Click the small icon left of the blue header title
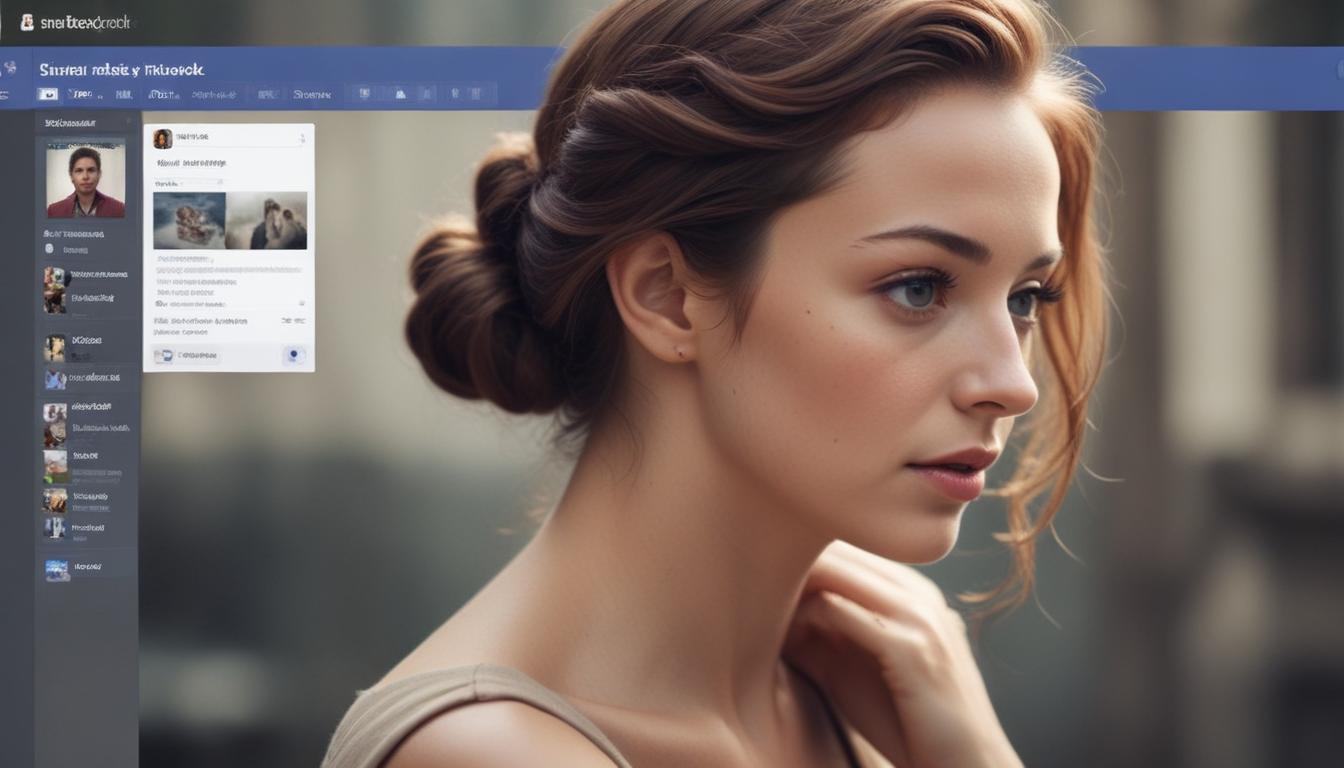Viewport: 1344px width, 768px height. click(x=10, y=69)
